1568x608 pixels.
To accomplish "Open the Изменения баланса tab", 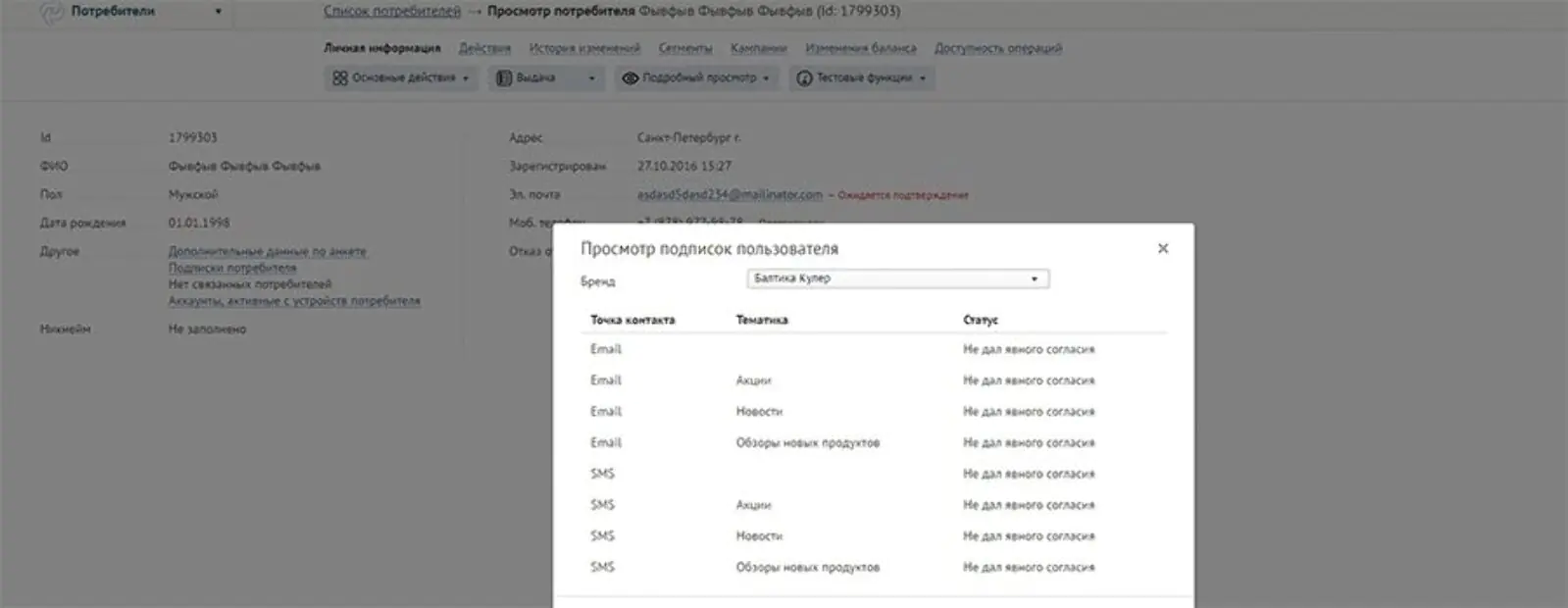I will tap(861, 48).
